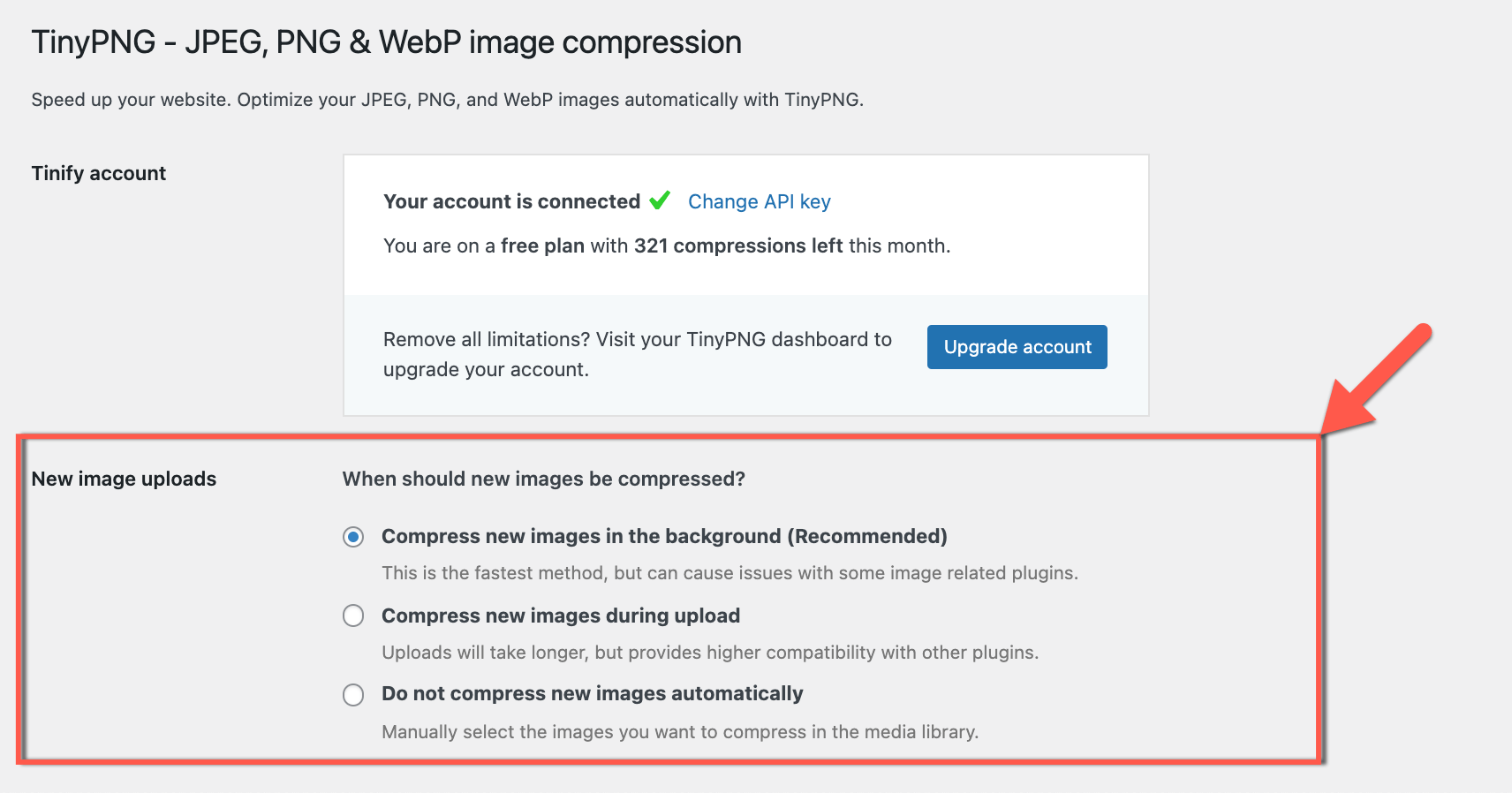Select Compress new images in the background radio

353,537
